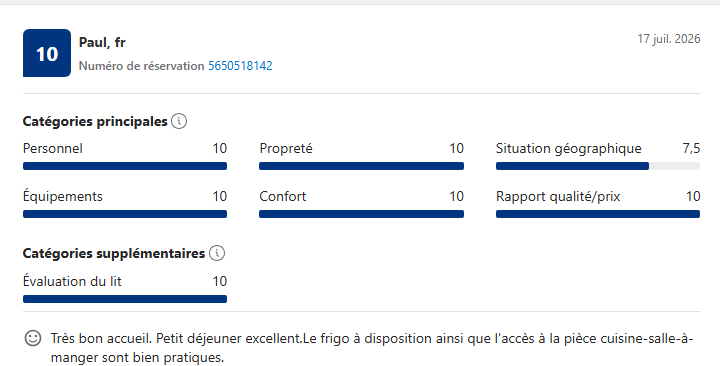Click the reviewer name Paul, fr
The width and height of the screenshot is (720, 366).
[x=102, y=42]
